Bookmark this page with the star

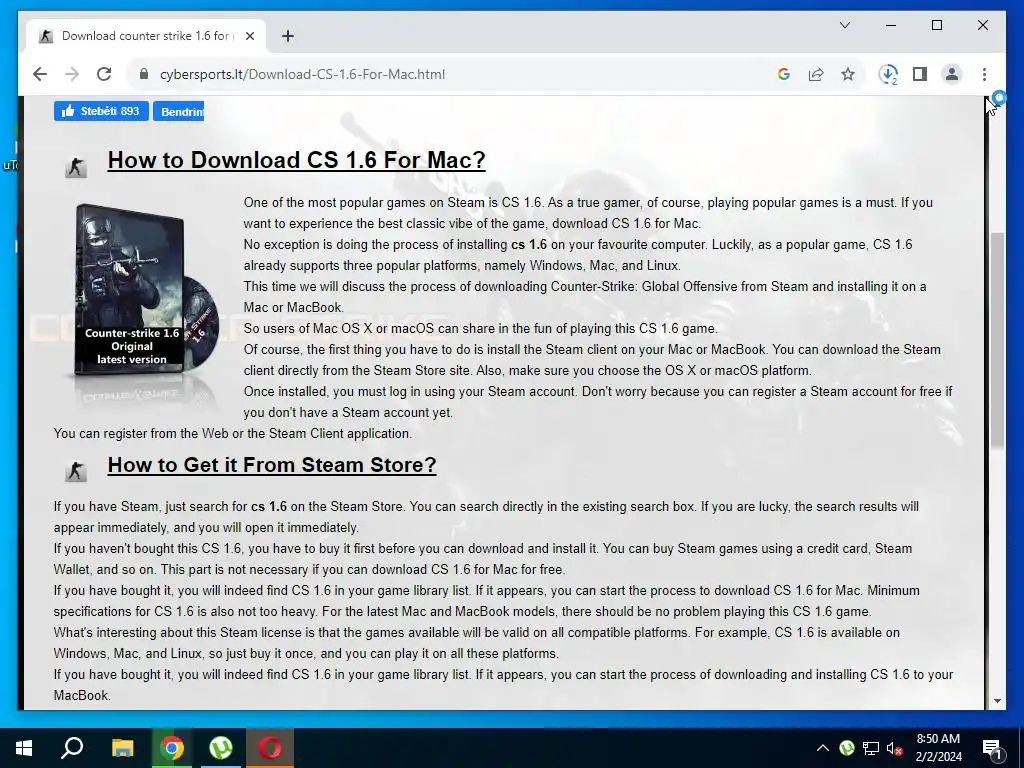tap(848, 74)
